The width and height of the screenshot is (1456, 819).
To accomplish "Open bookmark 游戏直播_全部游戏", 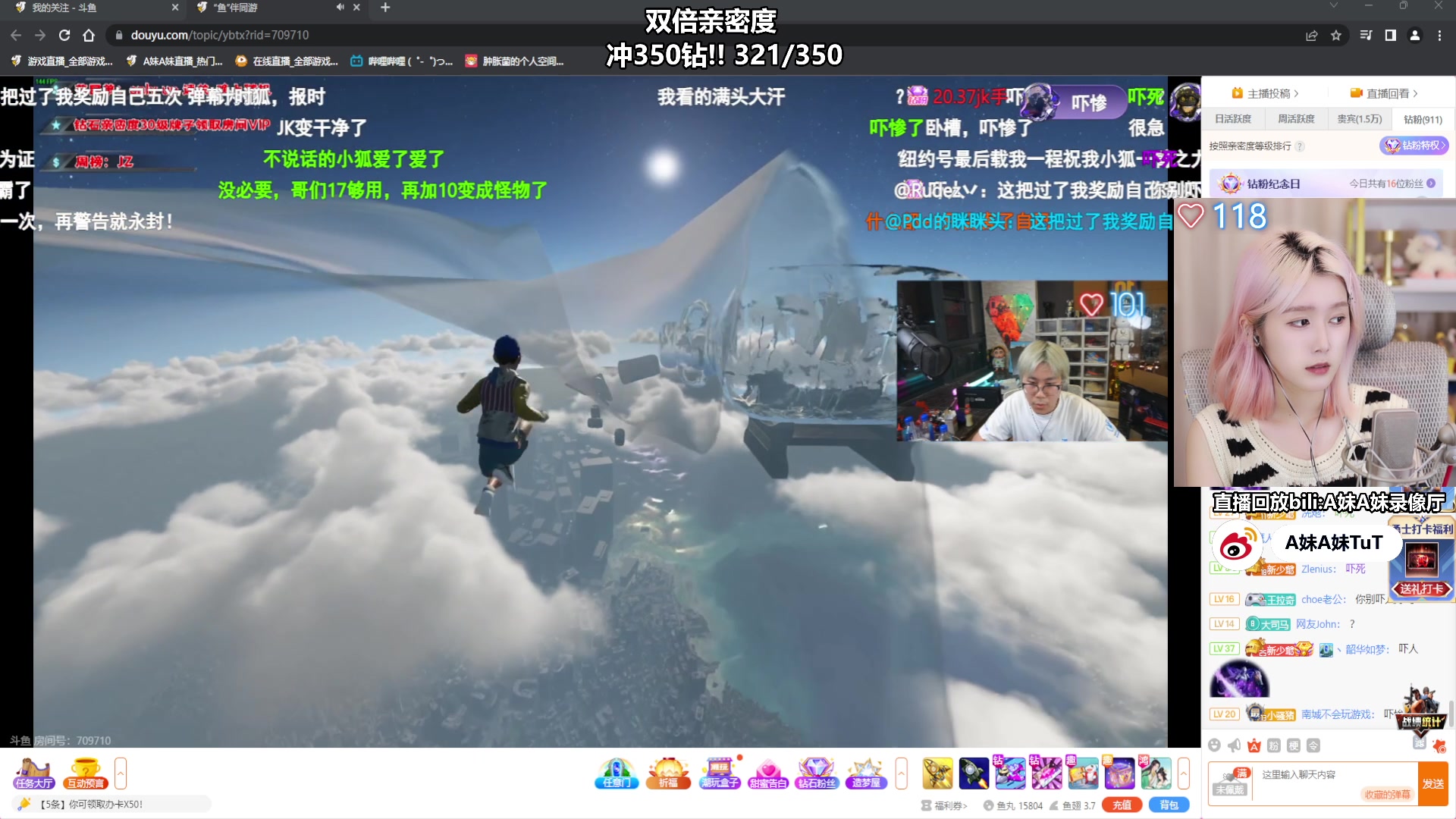I will (62, 61).
